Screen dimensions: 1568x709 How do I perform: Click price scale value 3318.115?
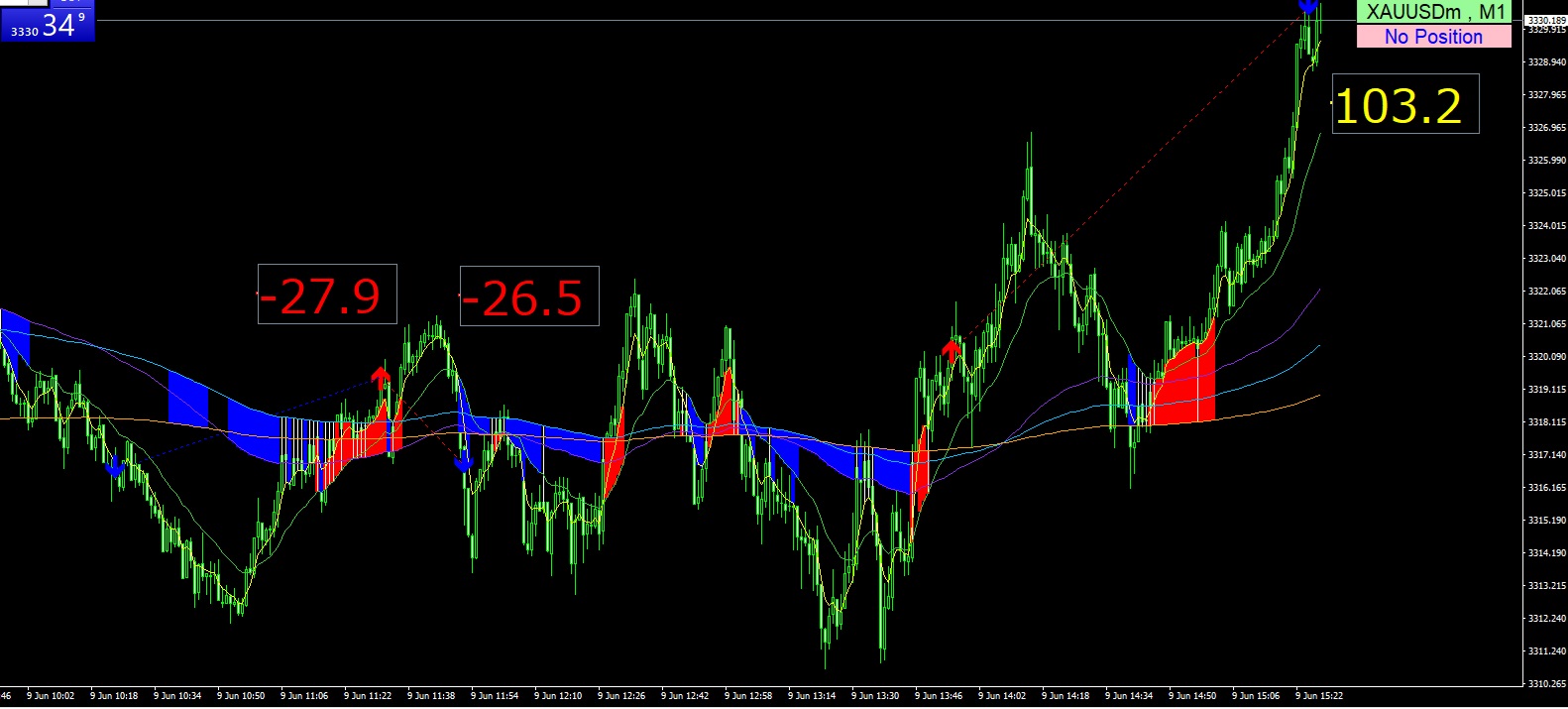[x=1547, y=422]
